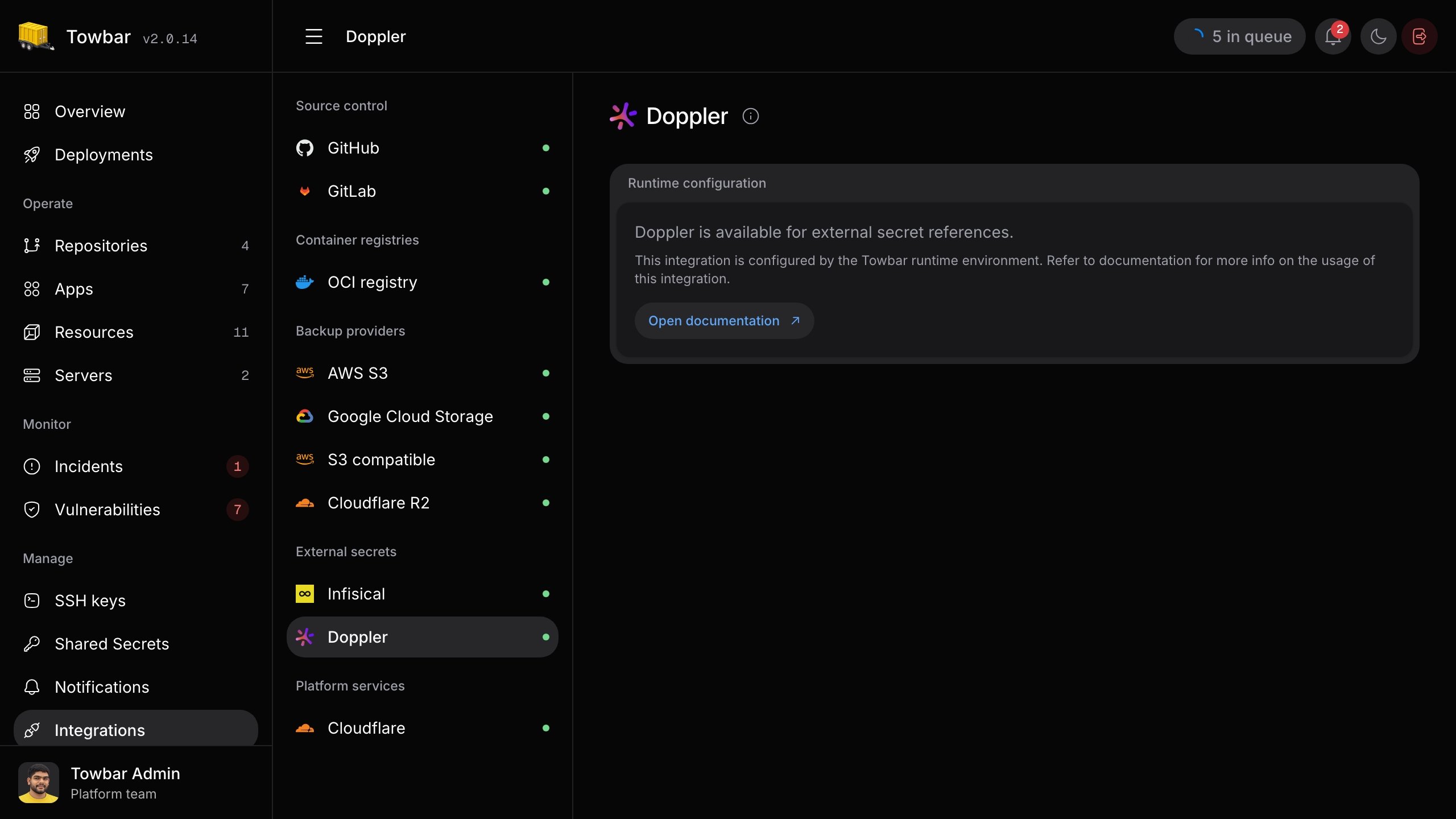Viewport: 1456px width, 819px height.
Task: Select Cloudflare R2 integration
Action: click(x=423, y=503)
